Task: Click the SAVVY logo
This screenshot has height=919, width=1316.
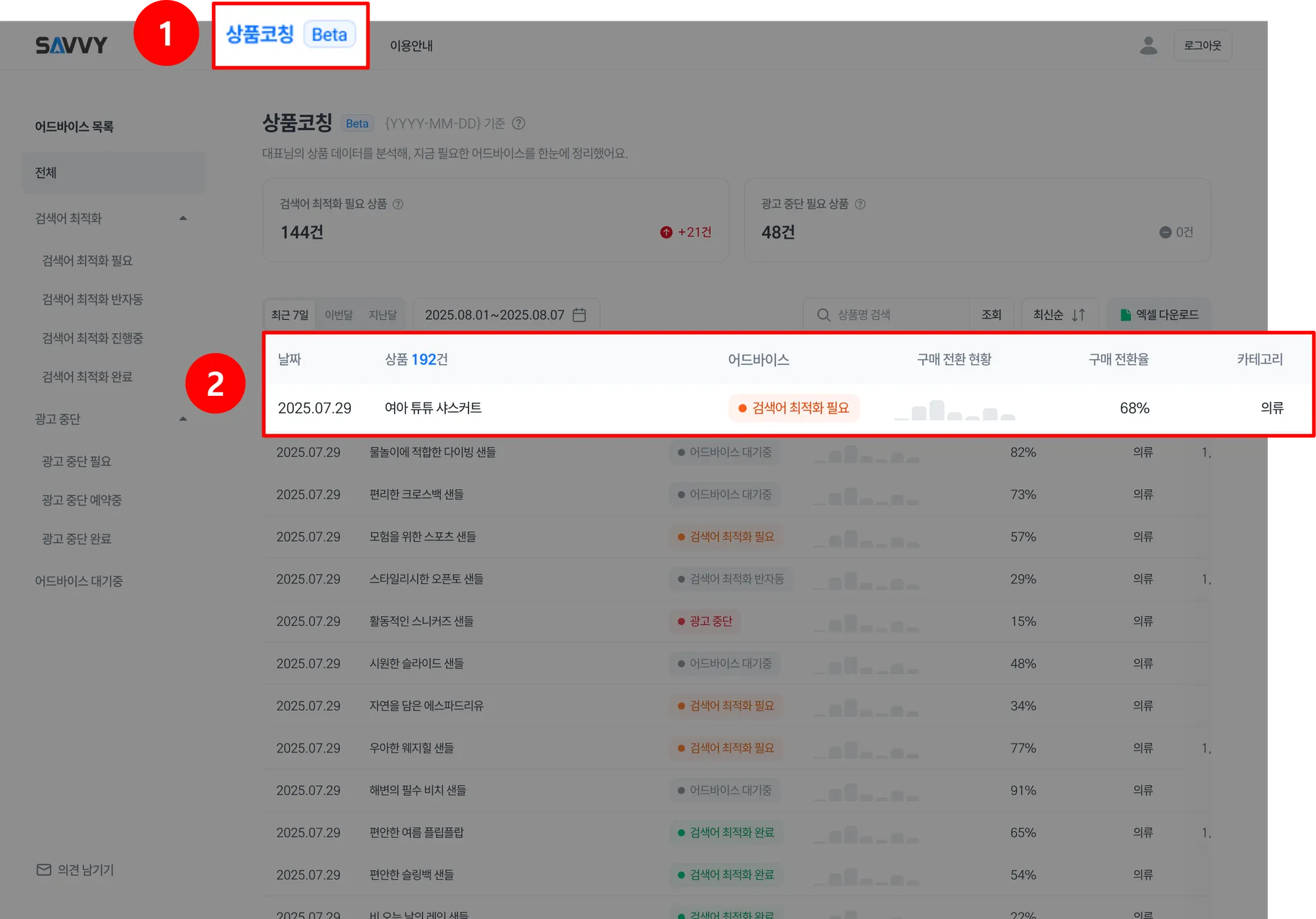Action: [x=71, y=46]
